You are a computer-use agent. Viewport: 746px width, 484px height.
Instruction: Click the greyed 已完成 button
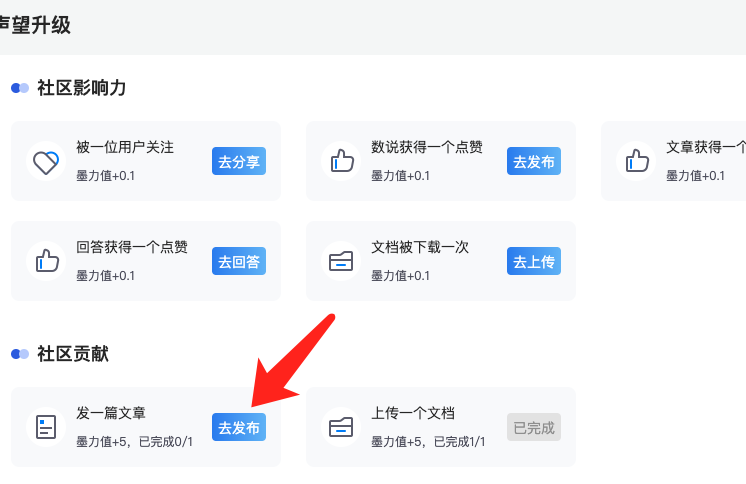coord(533,427)
